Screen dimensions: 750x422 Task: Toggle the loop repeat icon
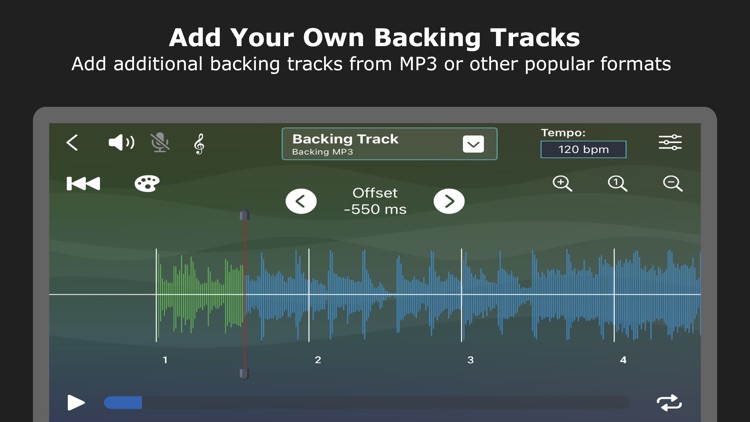[669, 403]
